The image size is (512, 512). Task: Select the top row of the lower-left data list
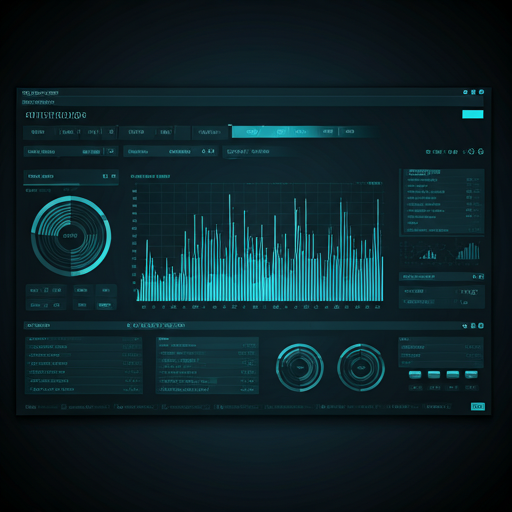(84, 339)
